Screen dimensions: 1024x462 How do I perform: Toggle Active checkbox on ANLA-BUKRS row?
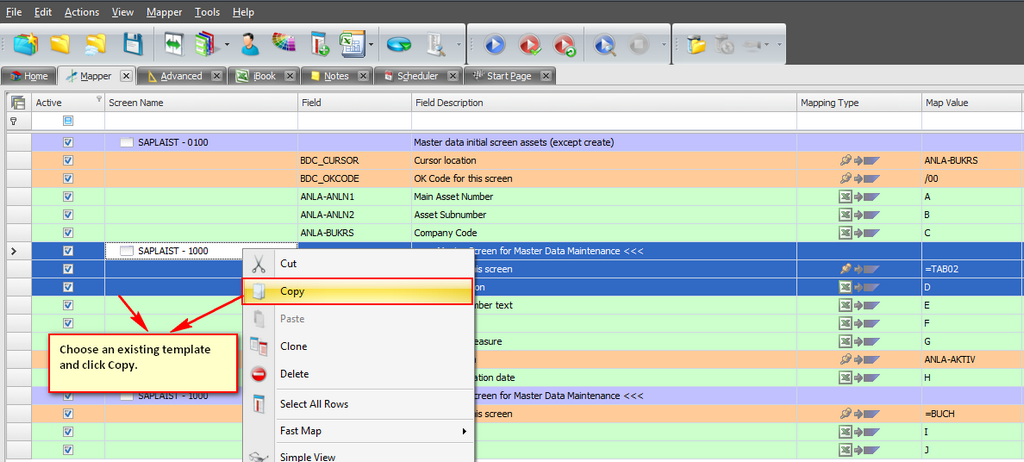(68, 232)
